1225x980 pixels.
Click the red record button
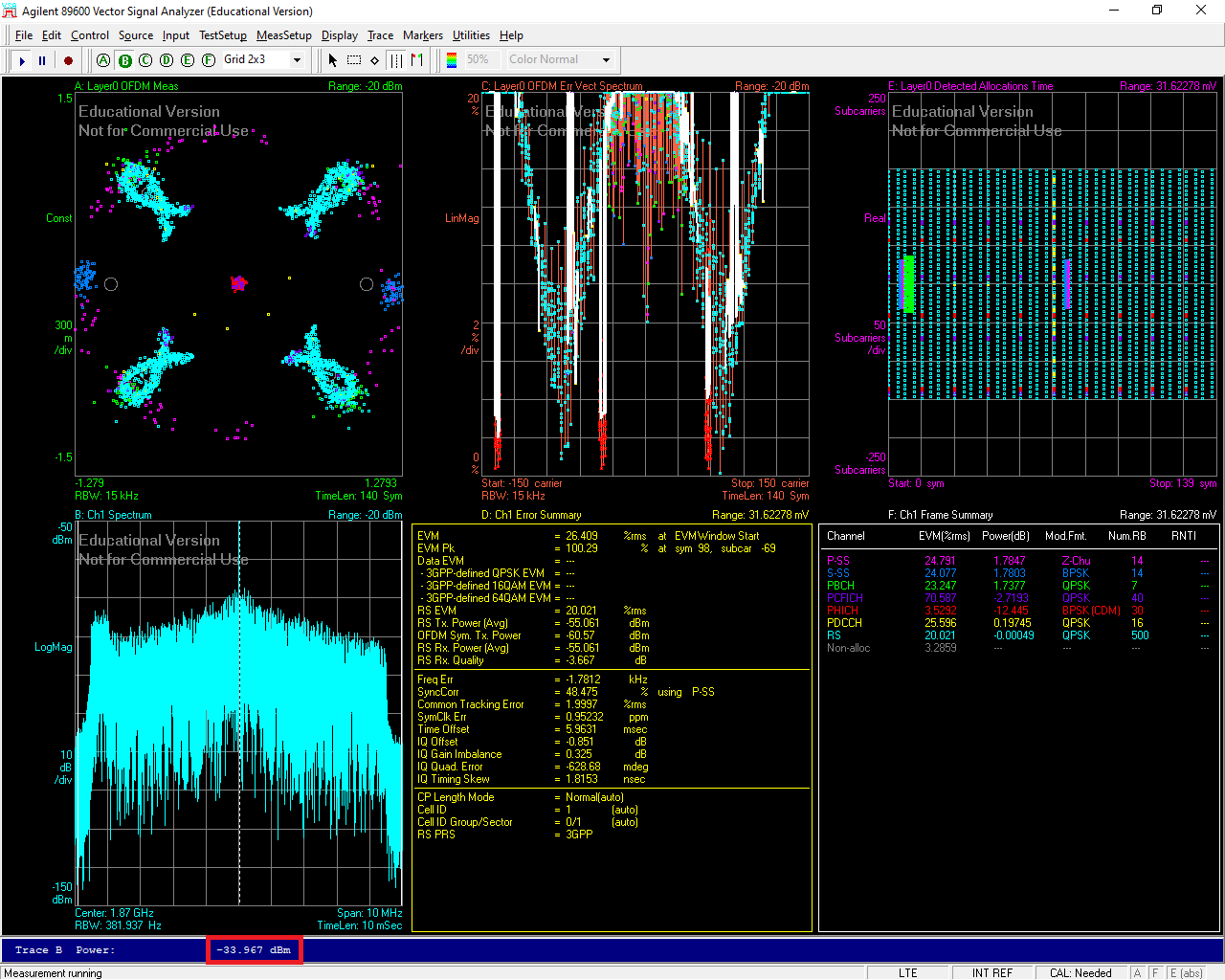tap(68, 60)
